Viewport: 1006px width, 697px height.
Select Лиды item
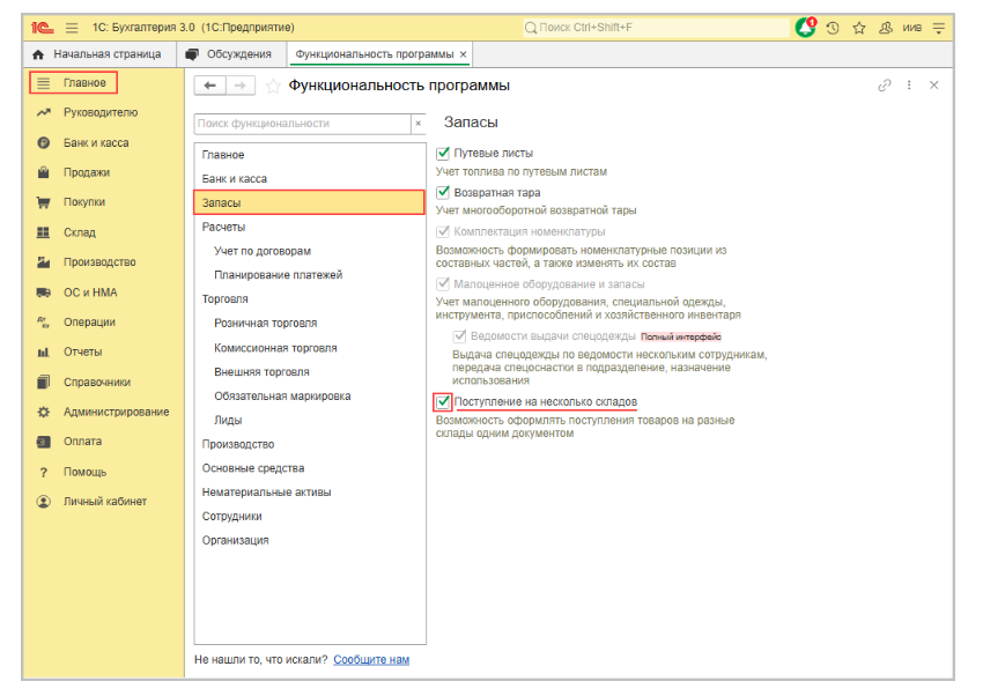coord(309,420)
